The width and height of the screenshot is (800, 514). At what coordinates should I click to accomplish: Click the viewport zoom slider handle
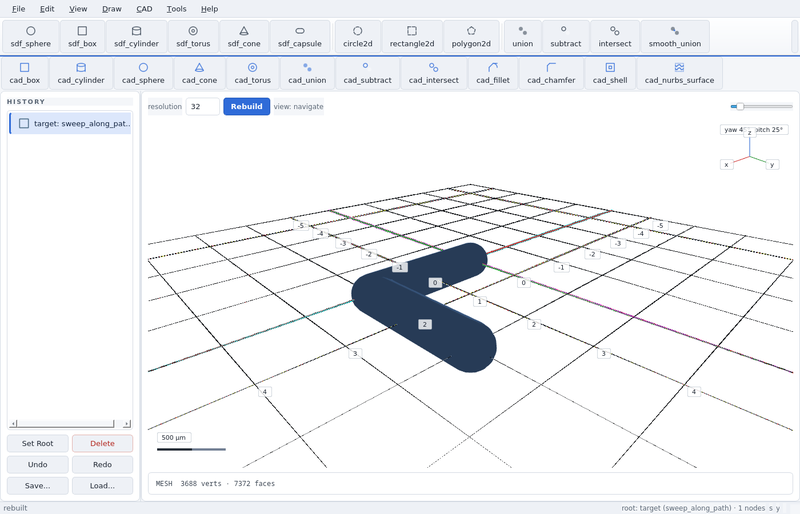point(740,106)
